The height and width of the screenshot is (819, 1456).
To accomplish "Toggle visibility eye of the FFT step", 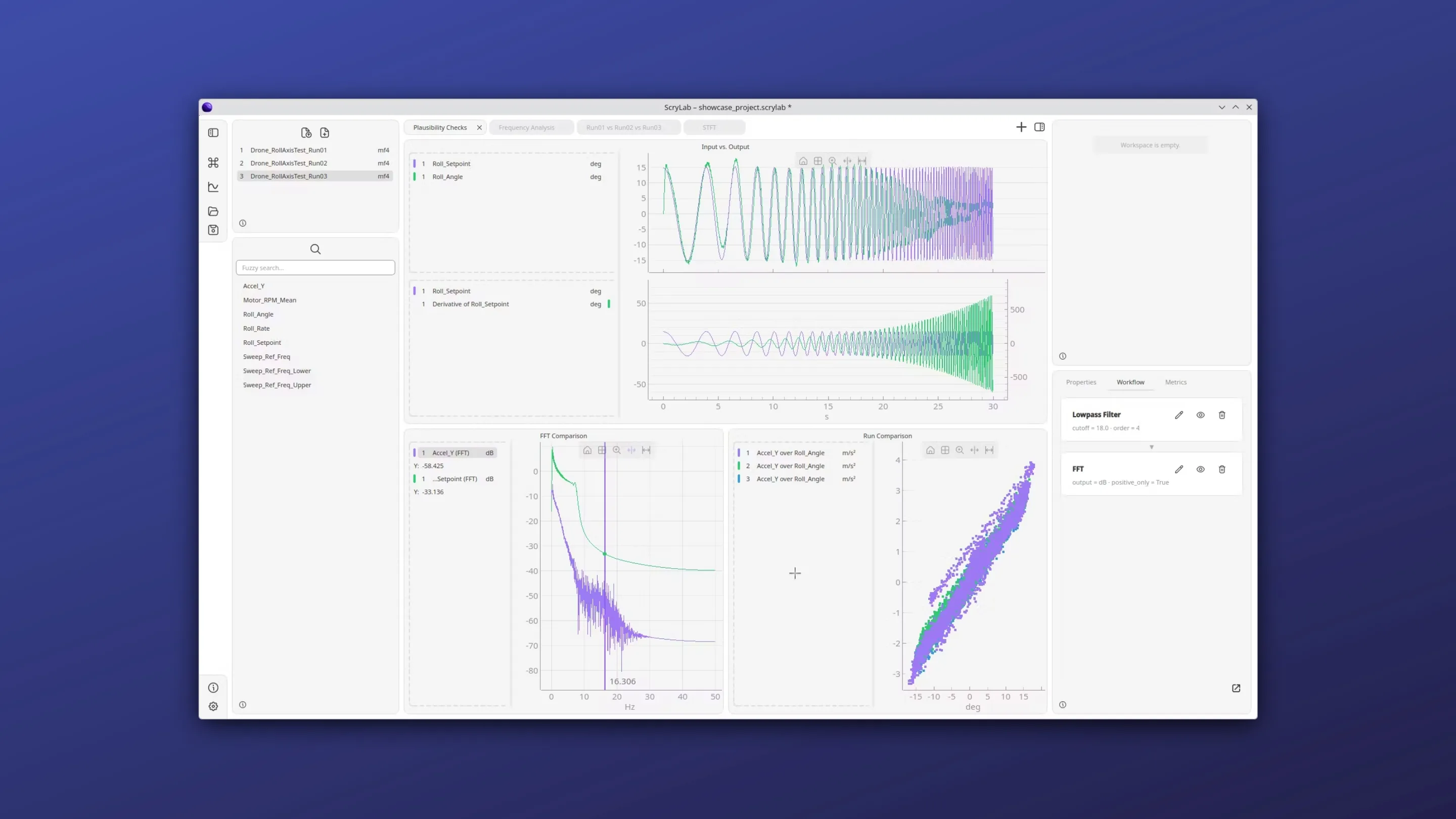I will (1201, 469).
